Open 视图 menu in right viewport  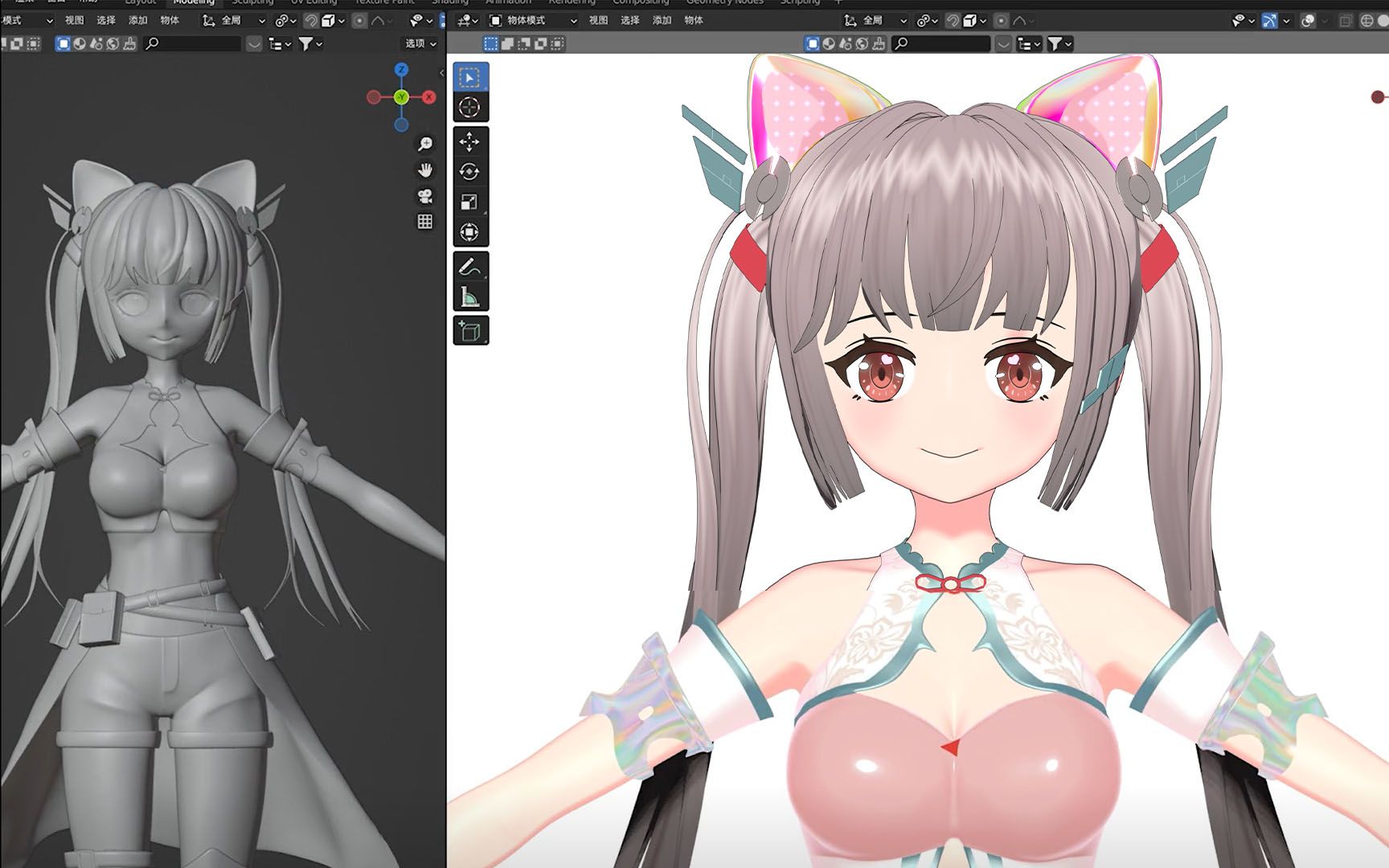tap(599, 20)
